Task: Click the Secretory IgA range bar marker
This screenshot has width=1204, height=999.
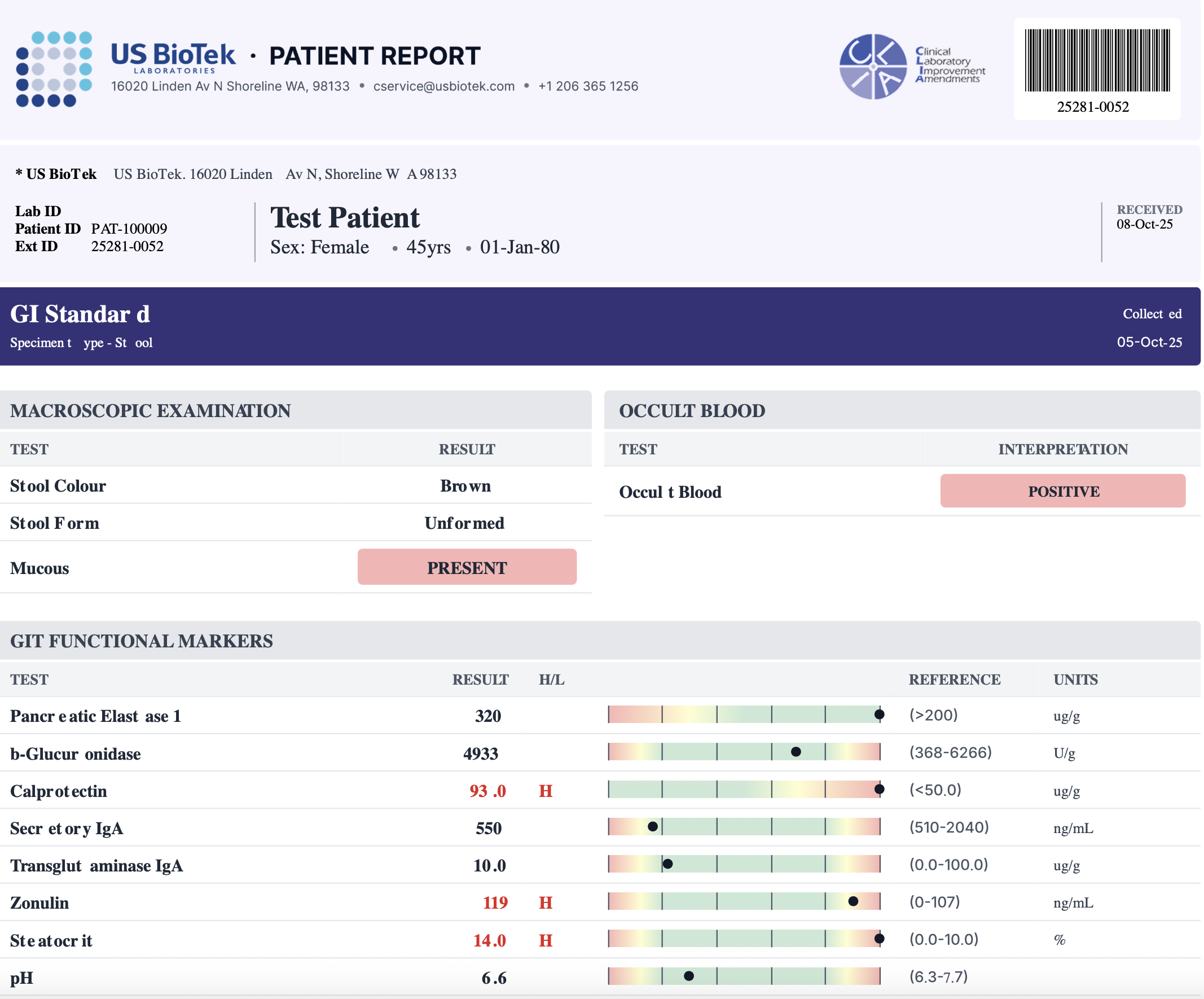Action: click(x=652, y=826)
